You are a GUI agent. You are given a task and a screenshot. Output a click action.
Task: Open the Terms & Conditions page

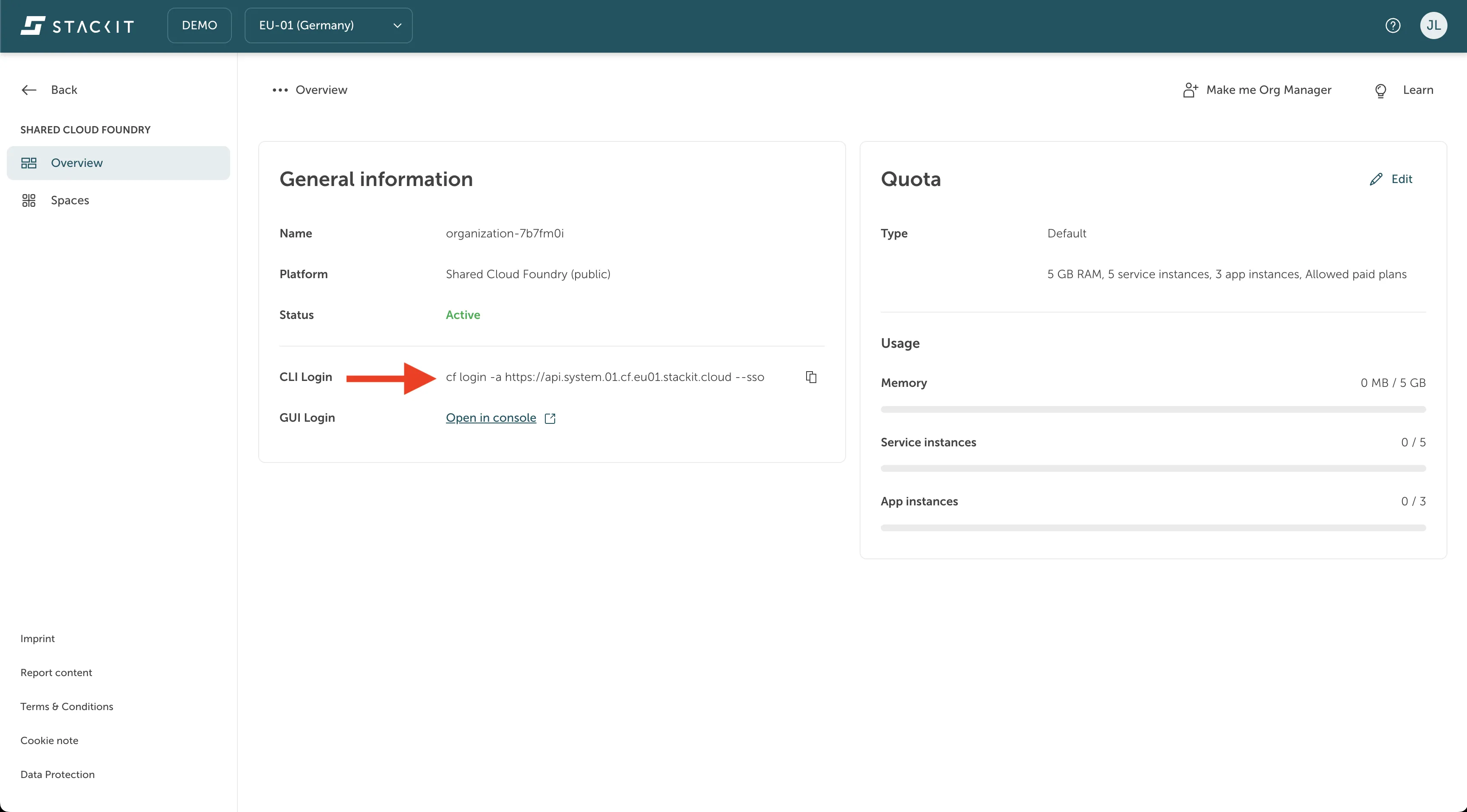tap(67, 706)
